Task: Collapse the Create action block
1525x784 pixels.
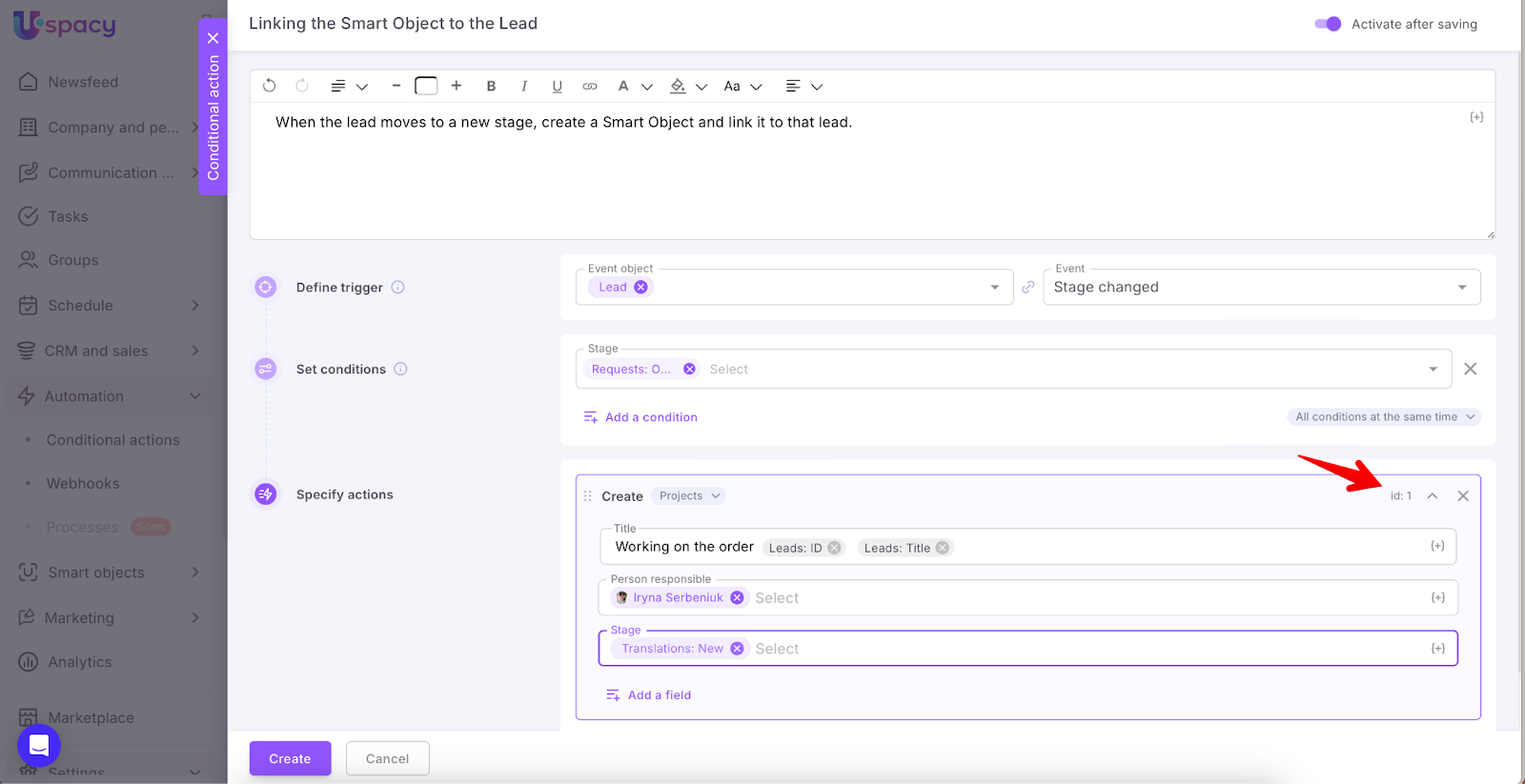Action: [x=1432, y=495]
